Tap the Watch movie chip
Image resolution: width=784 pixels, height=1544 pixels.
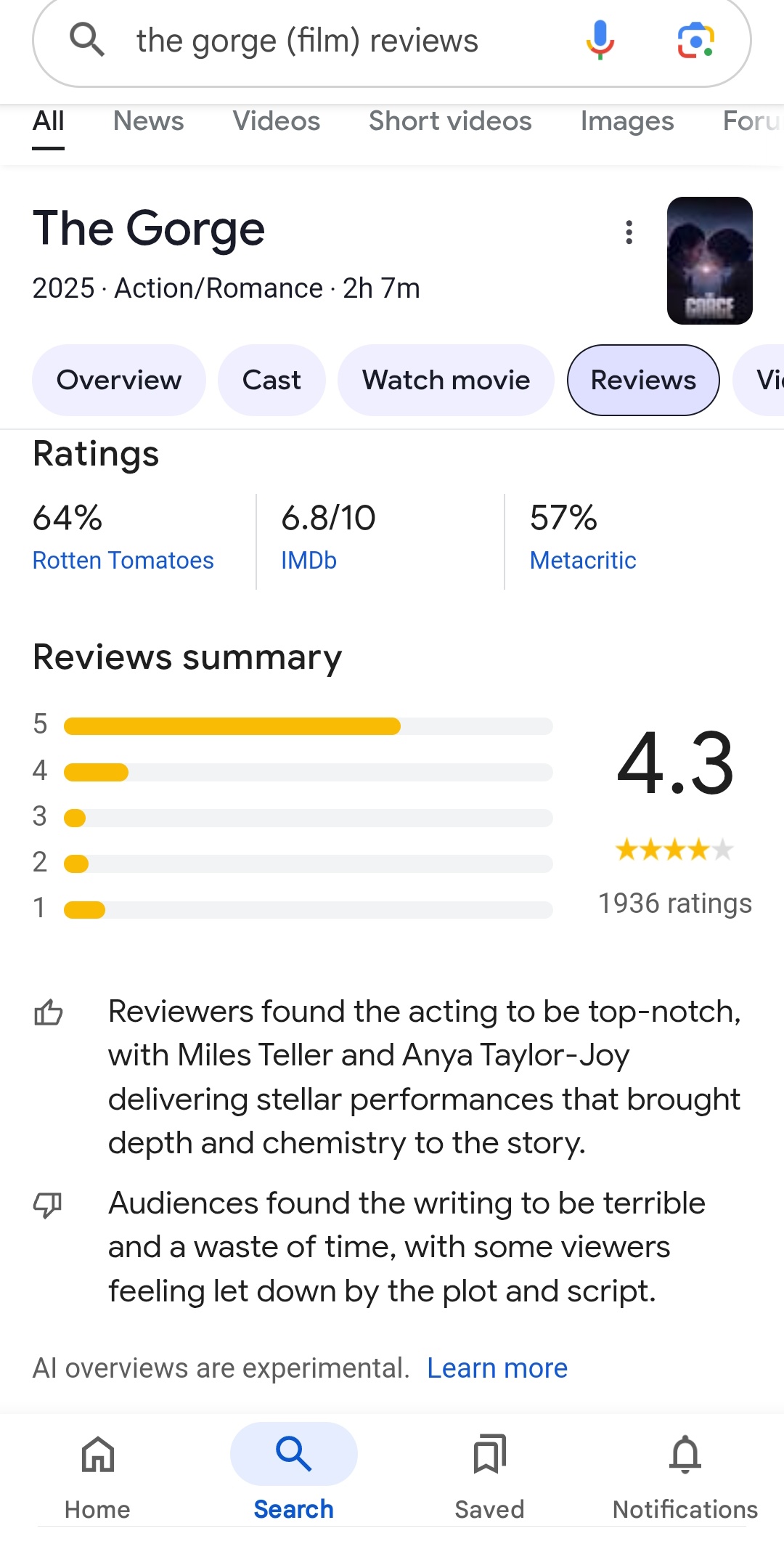pos(446,380)
